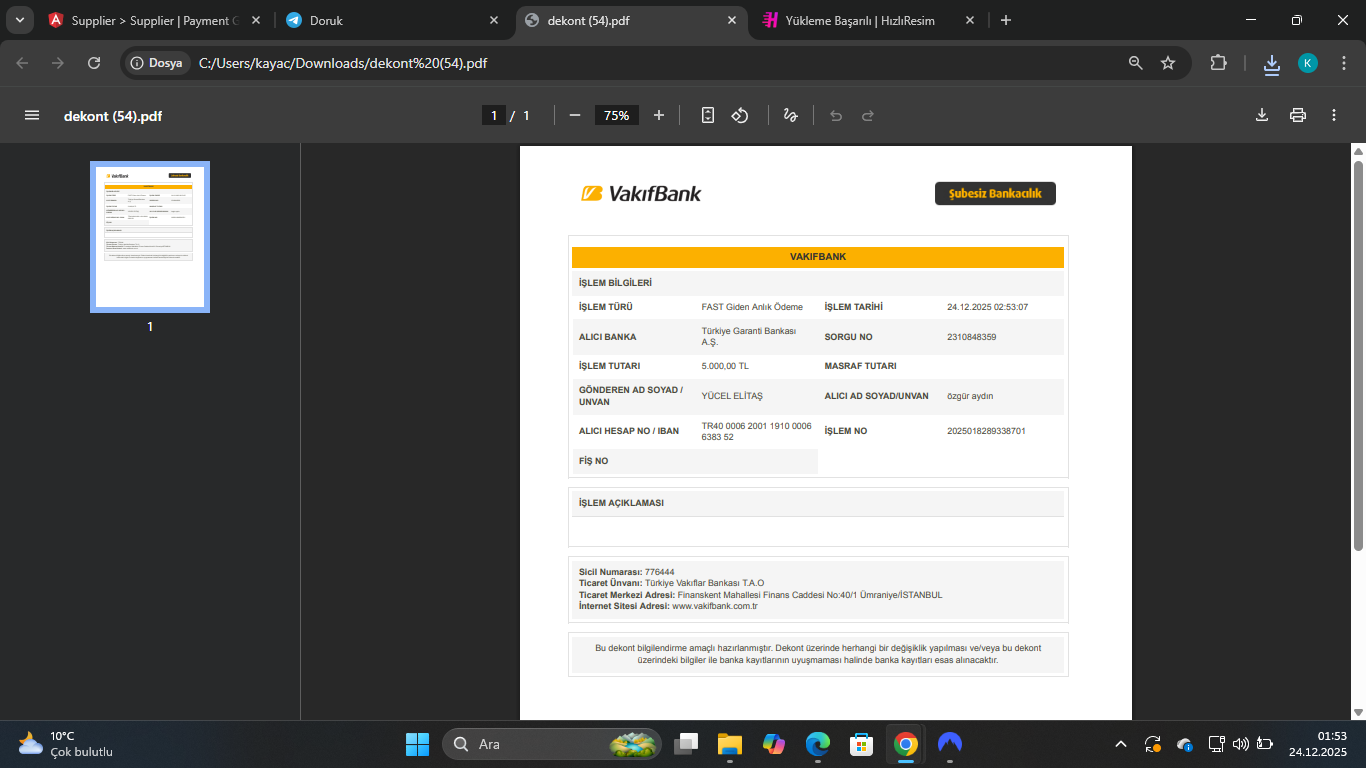Click the sender name YÜCEL ELİTAŞ

[732, 396]
